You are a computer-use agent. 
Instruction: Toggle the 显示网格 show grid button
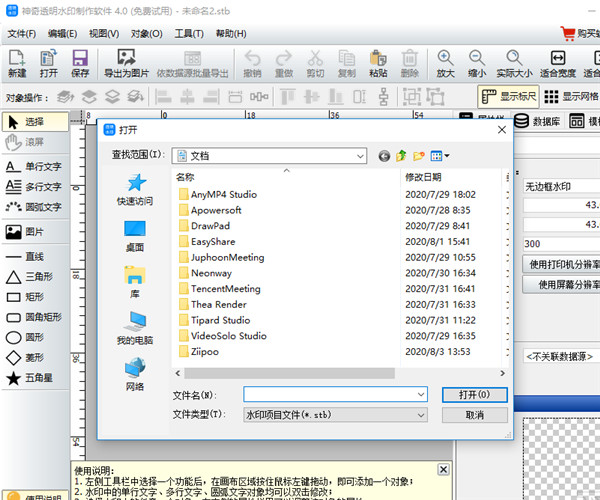(571, 97)
